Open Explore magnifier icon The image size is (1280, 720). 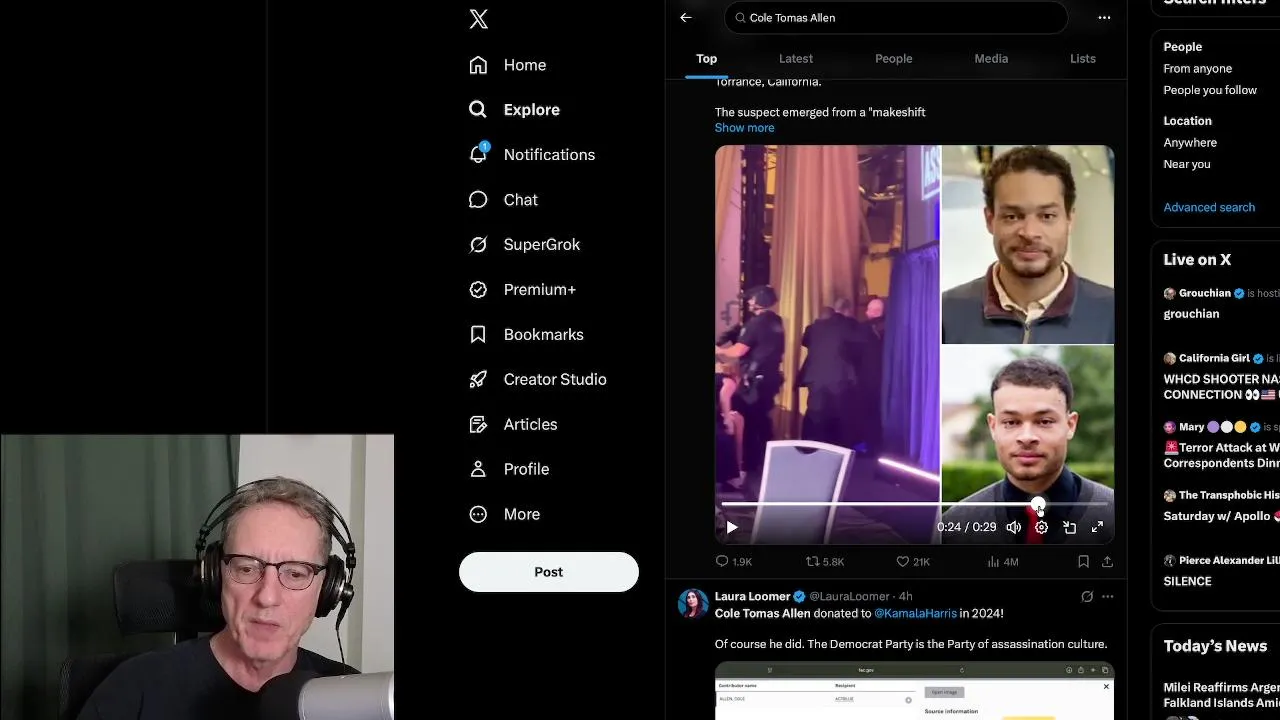[478, 110]
